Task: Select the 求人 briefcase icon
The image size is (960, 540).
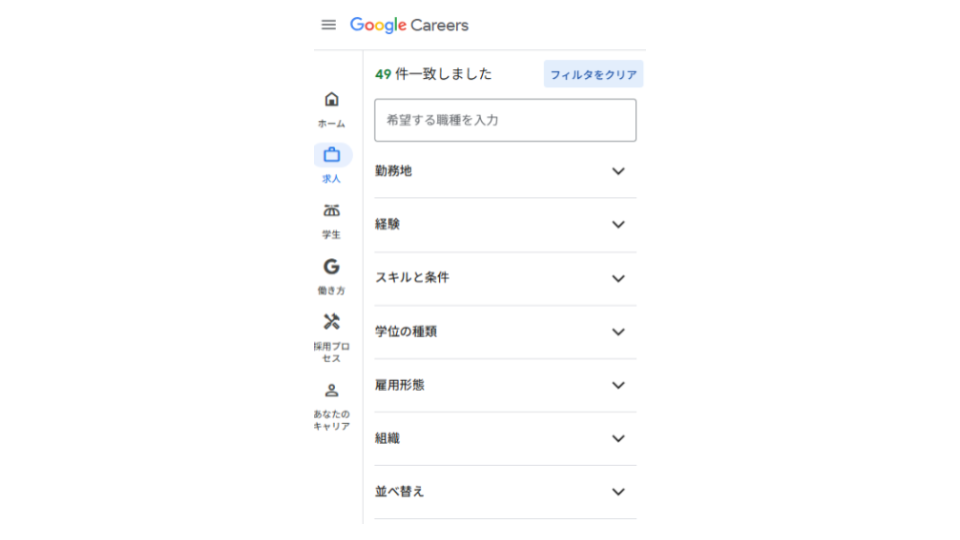Action: 332,155
